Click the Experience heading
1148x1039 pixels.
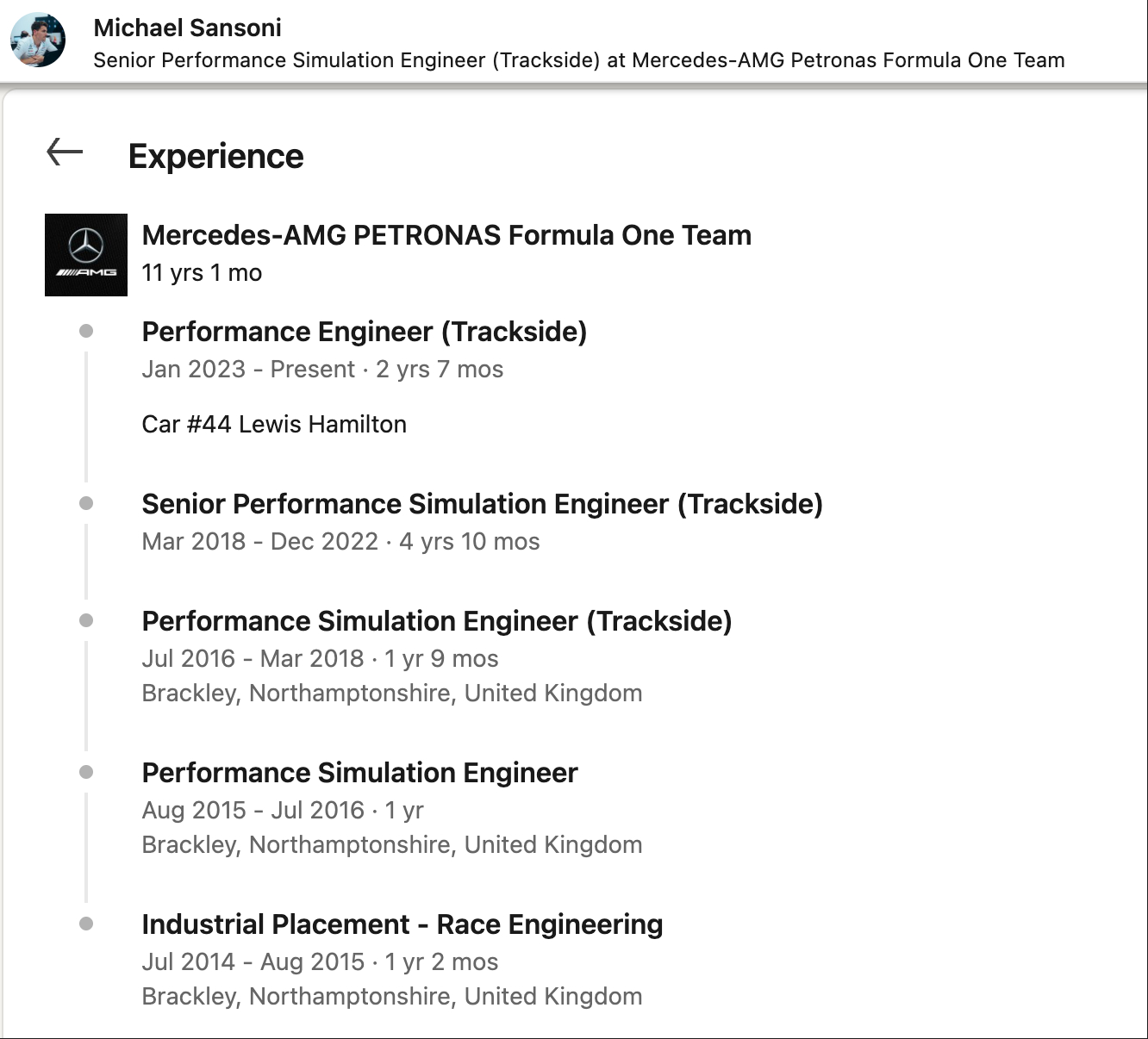[x=215, y=157]
